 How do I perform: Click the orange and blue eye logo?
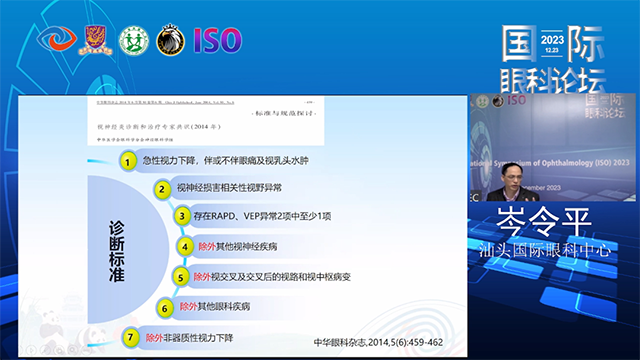56,39
